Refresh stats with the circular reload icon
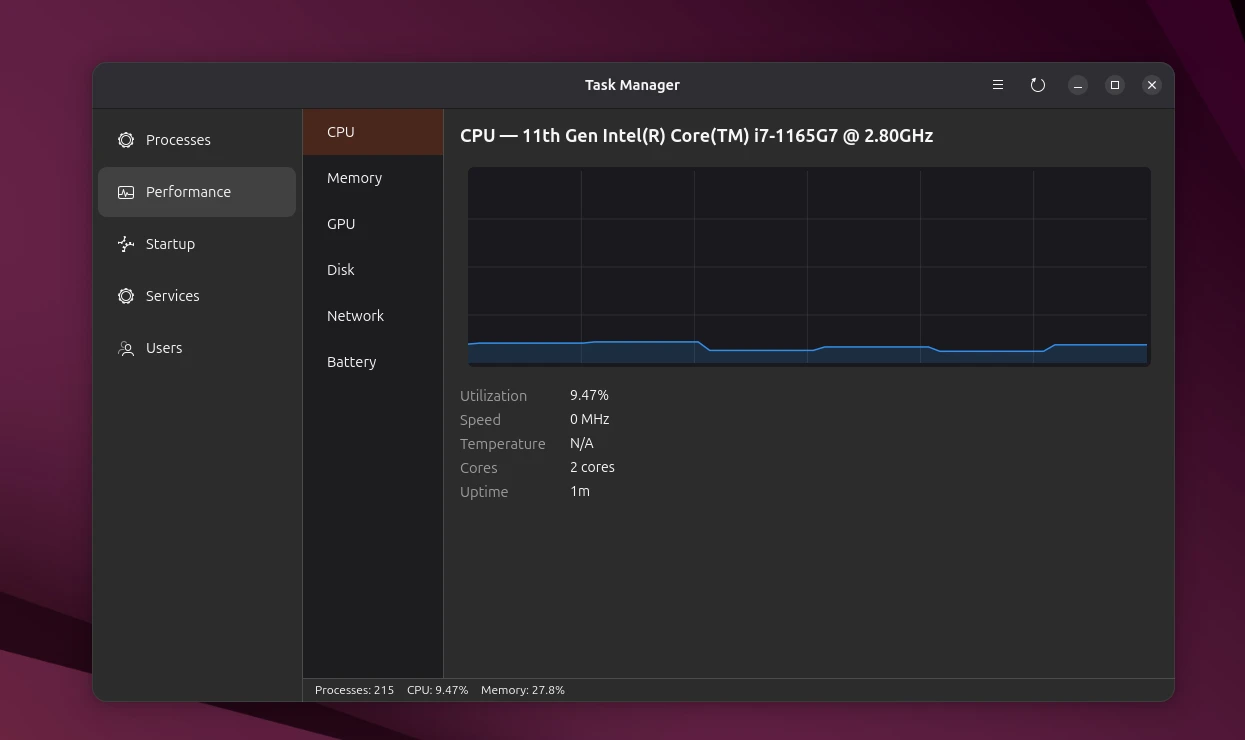The width and height of the screenshot is (1245, 740). (1037, 85)
